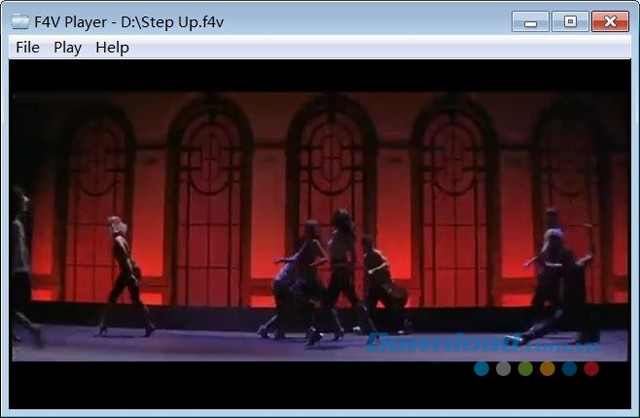640x418 pixels.
Task: Click the gray dot under the watermark
Action: tap(504, 368)
